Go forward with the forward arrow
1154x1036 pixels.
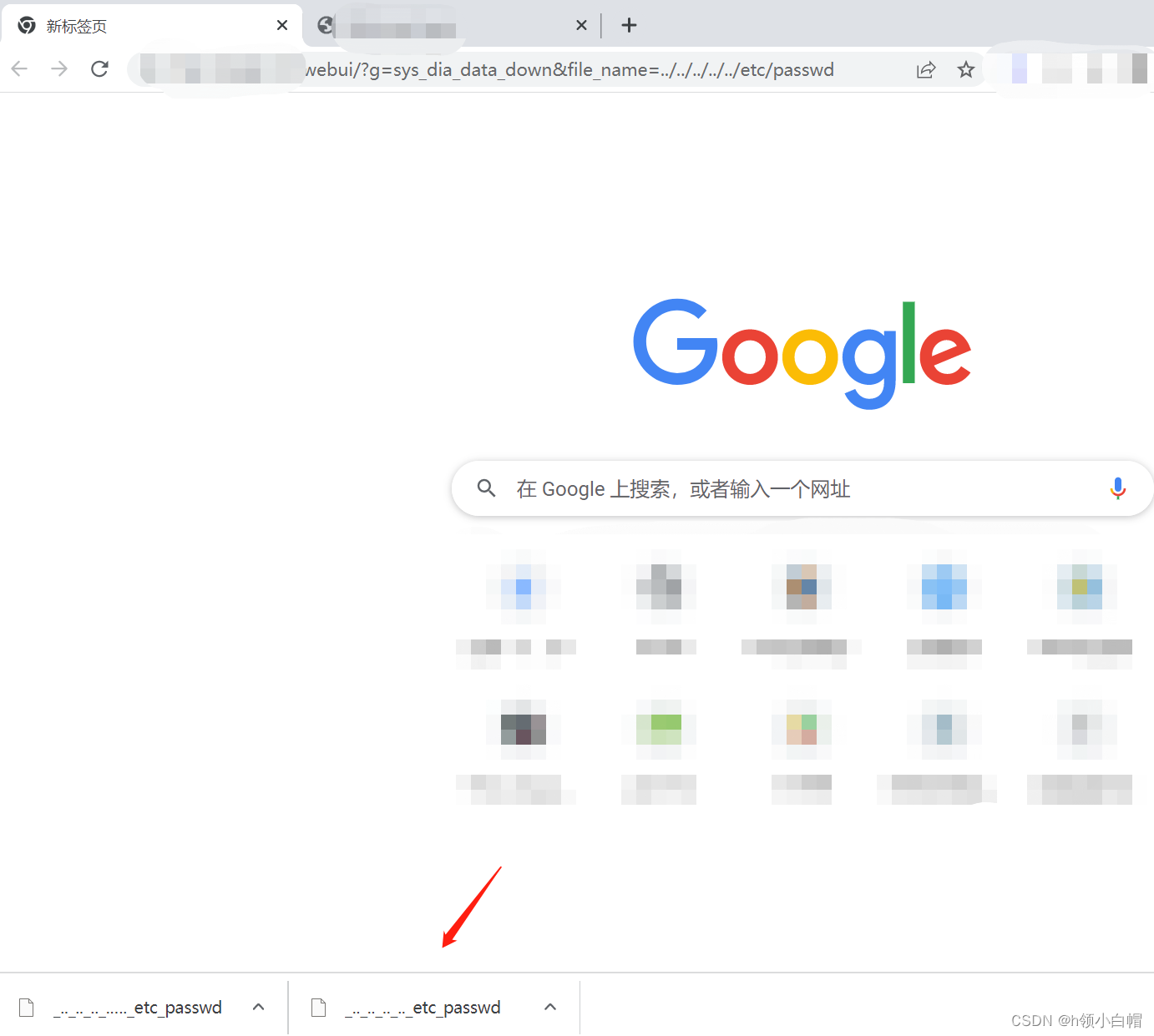[x=59, y=69]
